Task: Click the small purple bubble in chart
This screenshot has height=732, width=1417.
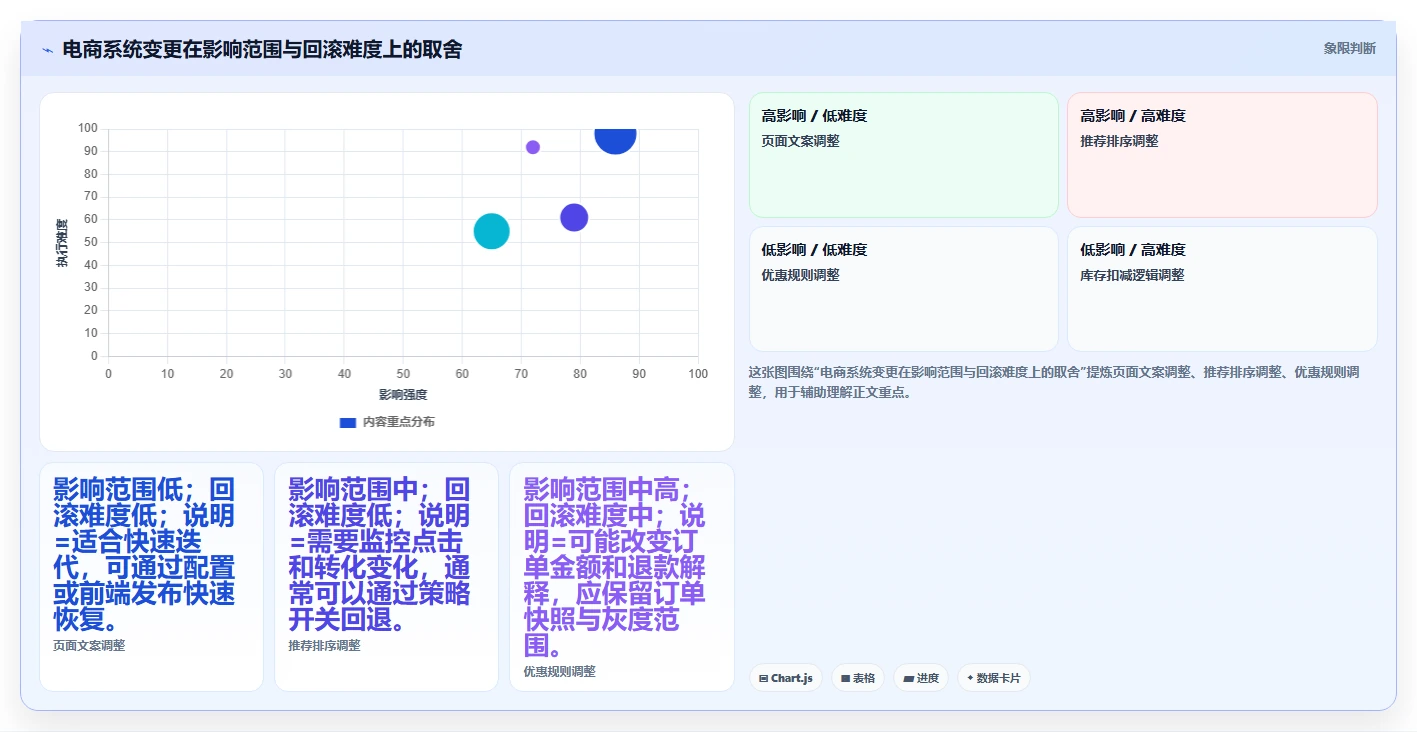Action: coord(533,147)
